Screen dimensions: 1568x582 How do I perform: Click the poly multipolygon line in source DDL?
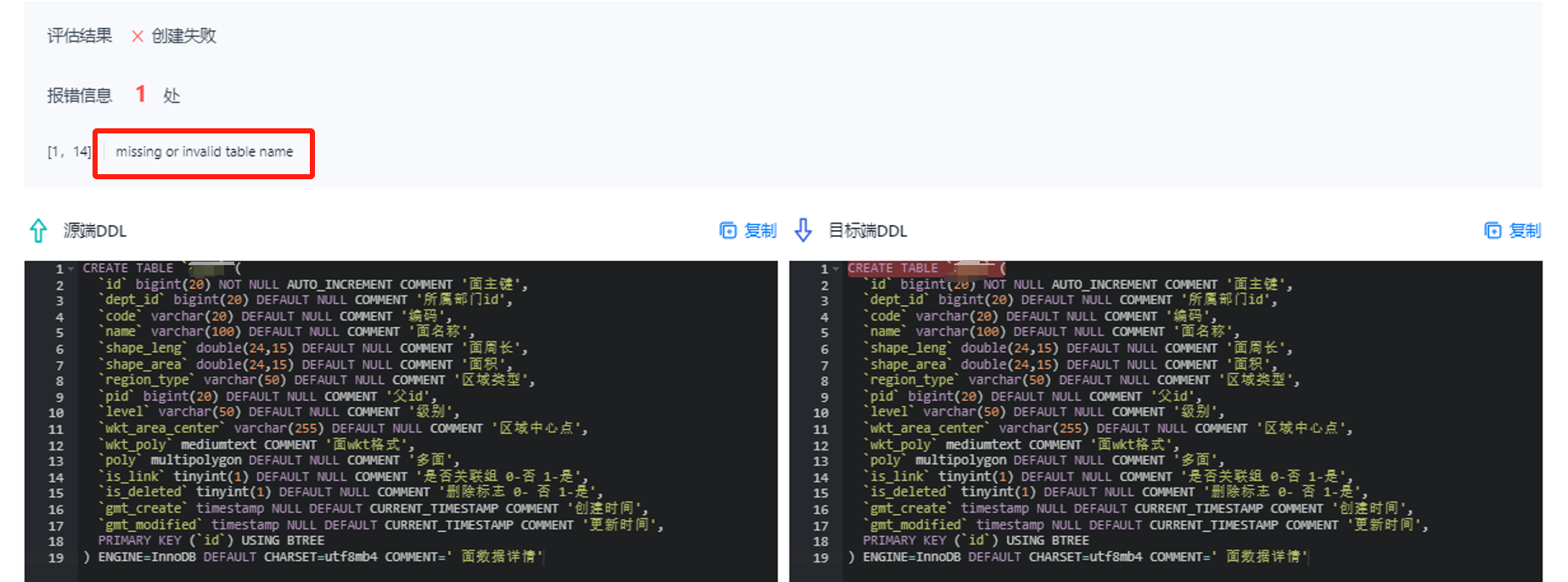278,461
